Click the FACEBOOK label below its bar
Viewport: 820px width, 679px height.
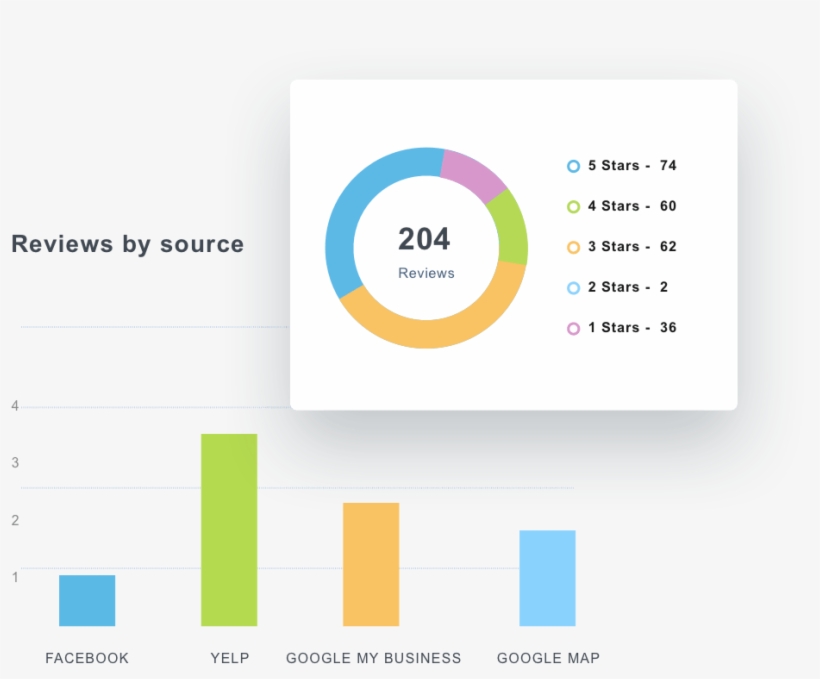tap(87, 658)
